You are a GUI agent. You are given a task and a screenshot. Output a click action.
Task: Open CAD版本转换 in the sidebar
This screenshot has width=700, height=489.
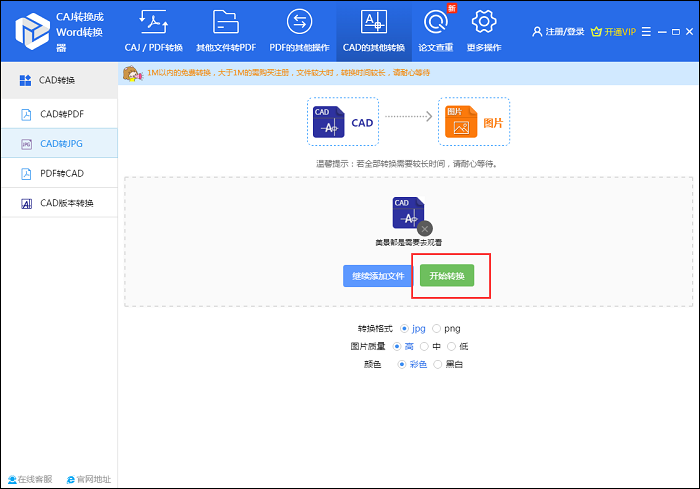[66, 203]
